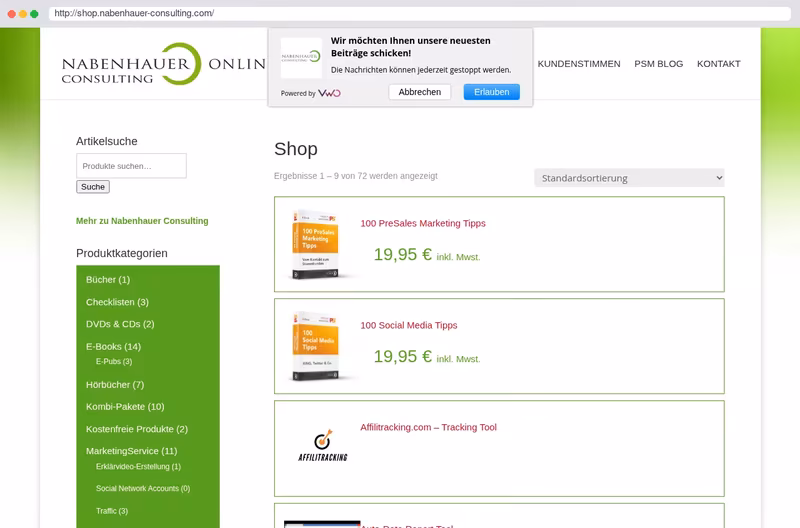800x528 pixels.
Task: Open the Affilitracking.com – Tracking Tool link
Action: [428, 428]
